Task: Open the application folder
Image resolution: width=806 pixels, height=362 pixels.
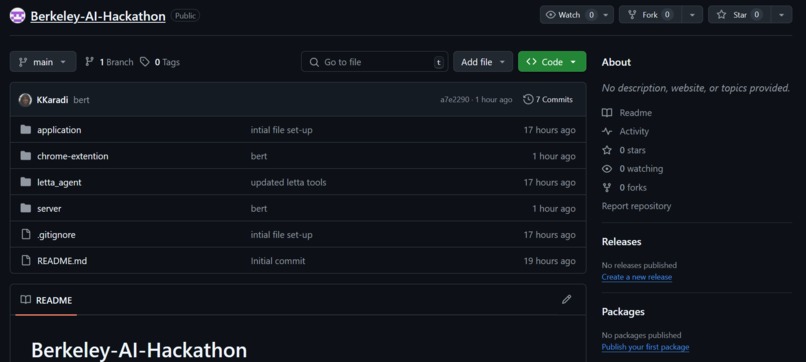Action: coord(59,130)
